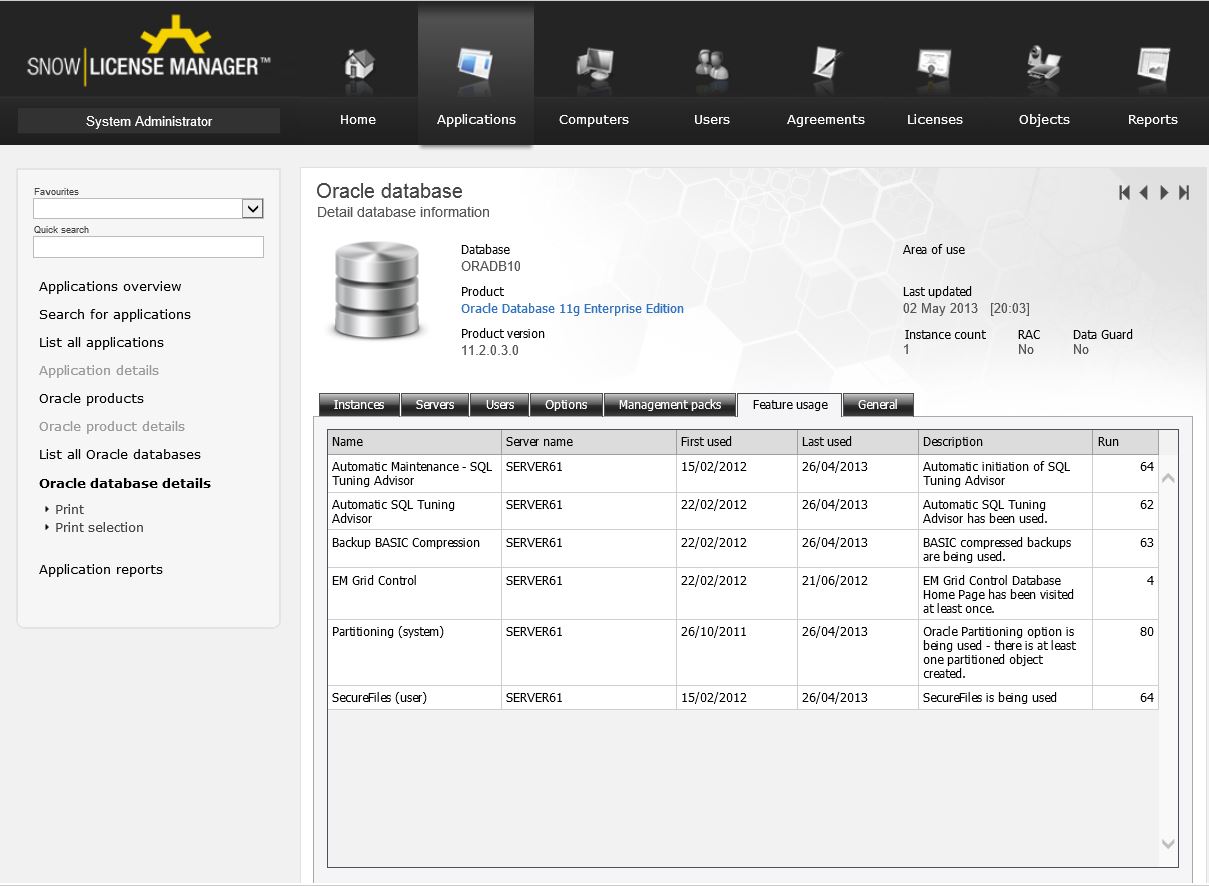Click the BASIC compressed backups description cell

point(1005,549)
